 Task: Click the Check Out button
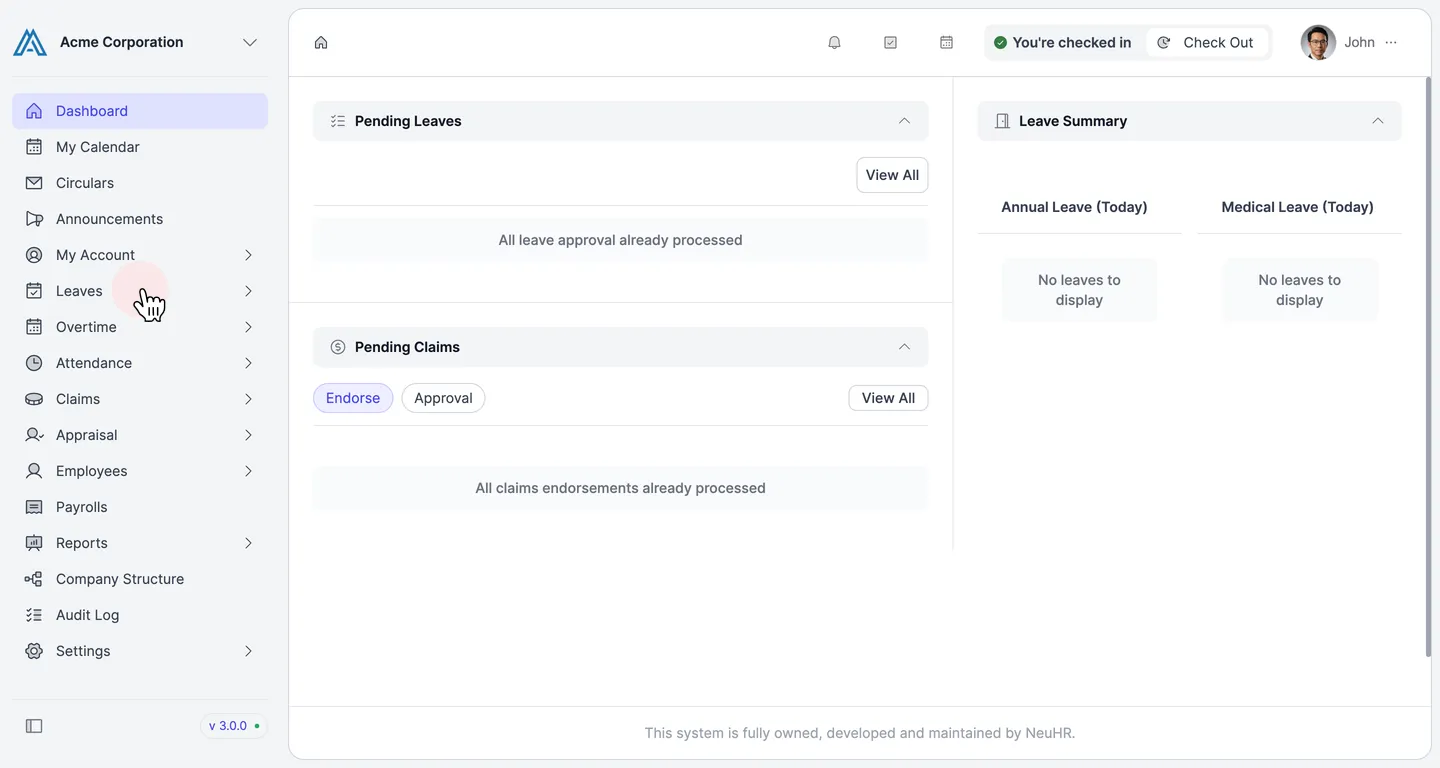click(1206, 42)
